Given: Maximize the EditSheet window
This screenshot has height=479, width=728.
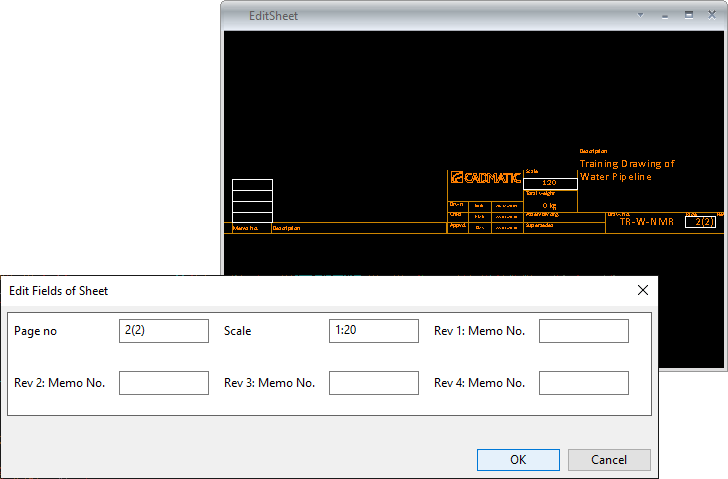Looking at the screenshot, I should (688, 16).
